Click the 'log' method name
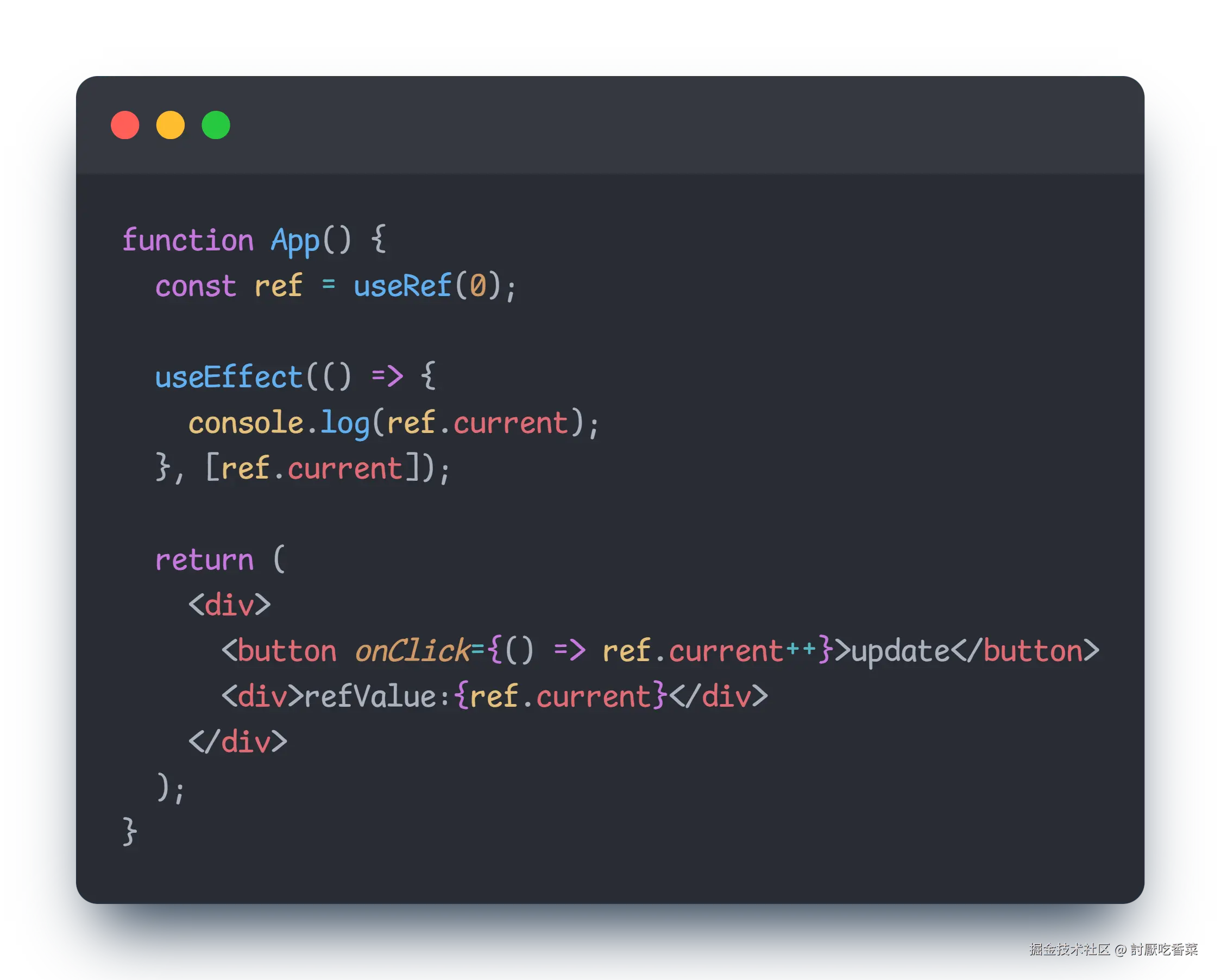The height and width of the screenshot is (980, 1221). point(345,424)
